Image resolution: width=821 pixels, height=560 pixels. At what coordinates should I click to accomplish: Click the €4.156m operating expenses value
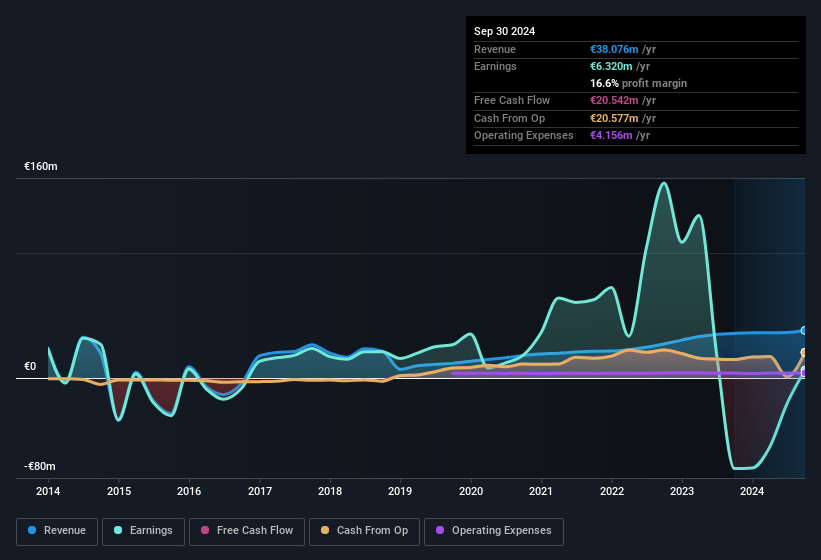click(x=611, y=135)
